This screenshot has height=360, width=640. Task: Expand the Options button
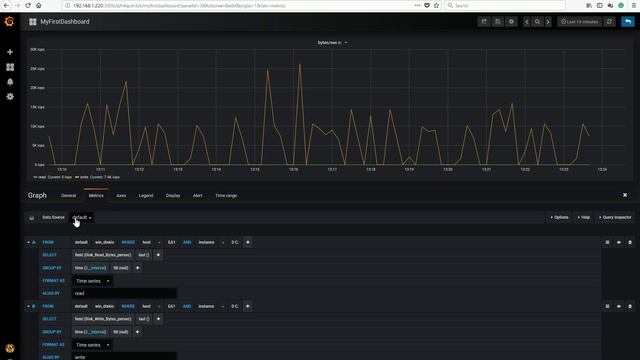click(559, 218)
